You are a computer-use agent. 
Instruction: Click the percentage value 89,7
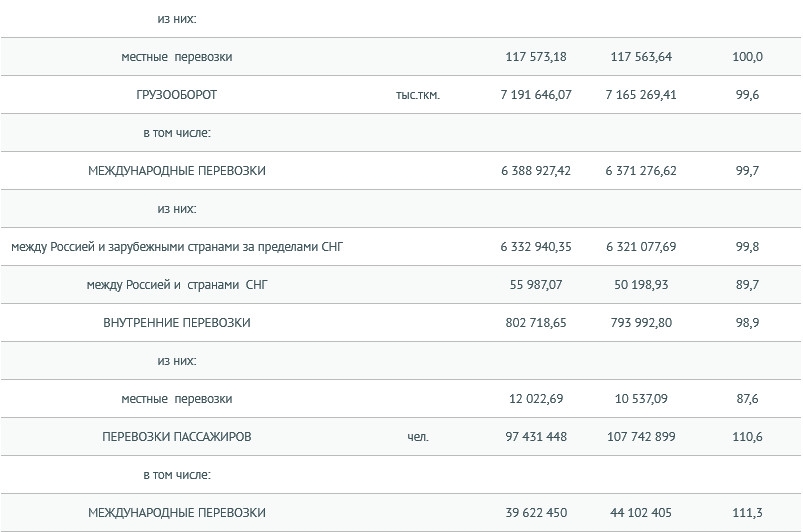tap(747, 285)
